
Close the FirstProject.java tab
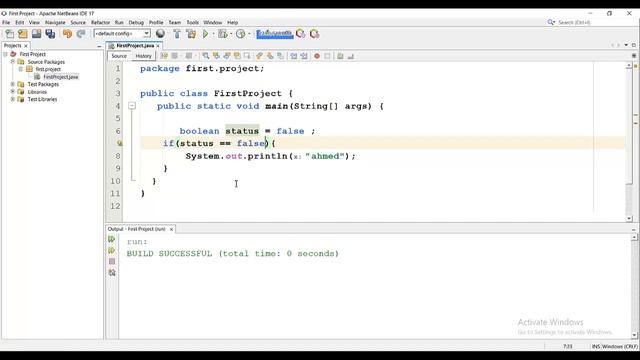click(158, 46)
